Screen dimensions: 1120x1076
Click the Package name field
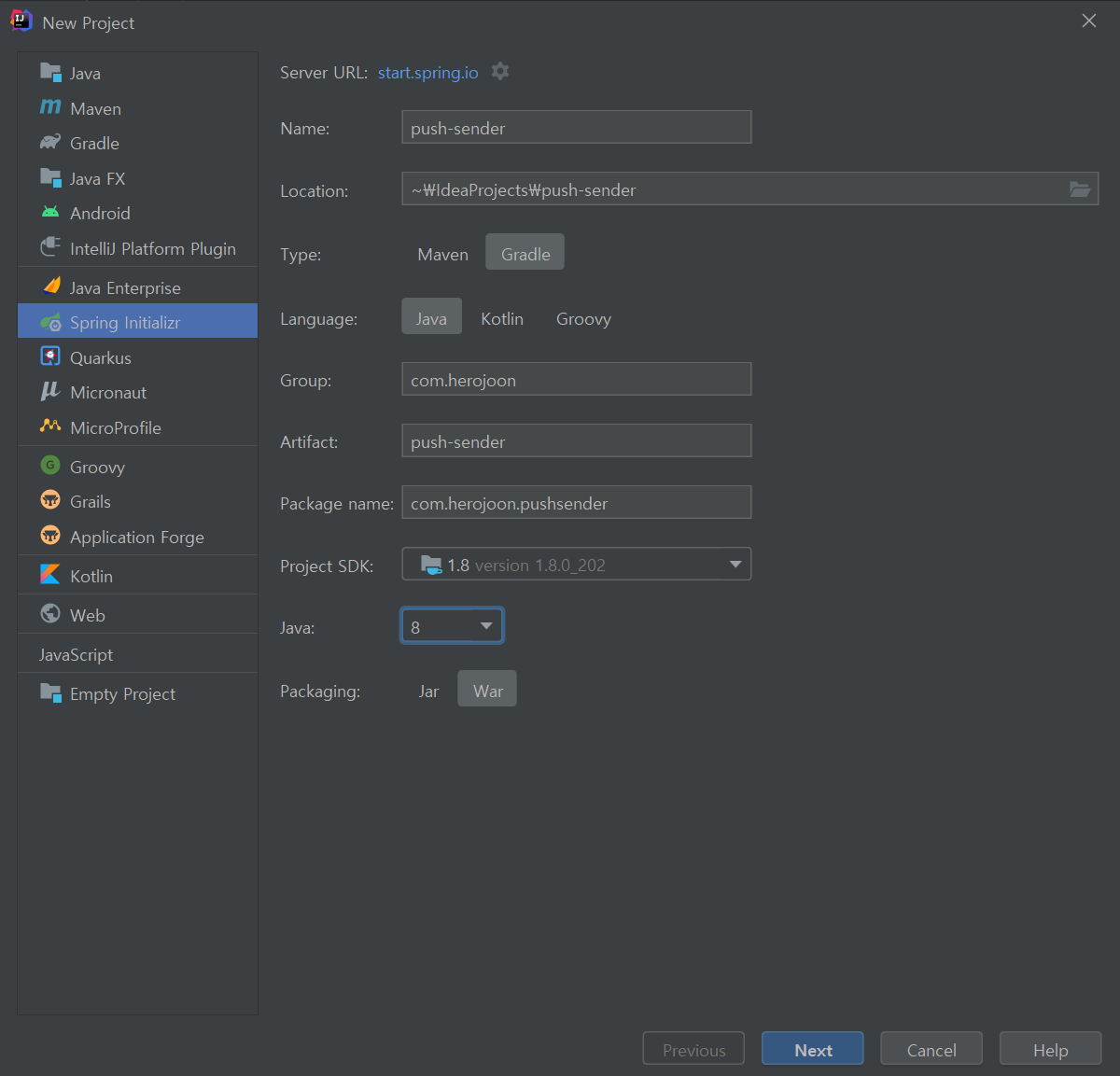pos(576,502)
